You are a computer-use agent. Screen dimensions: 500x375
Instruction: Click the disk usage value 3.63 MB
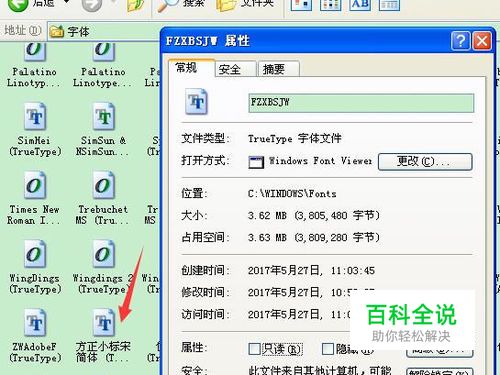[x=314, y=238]
